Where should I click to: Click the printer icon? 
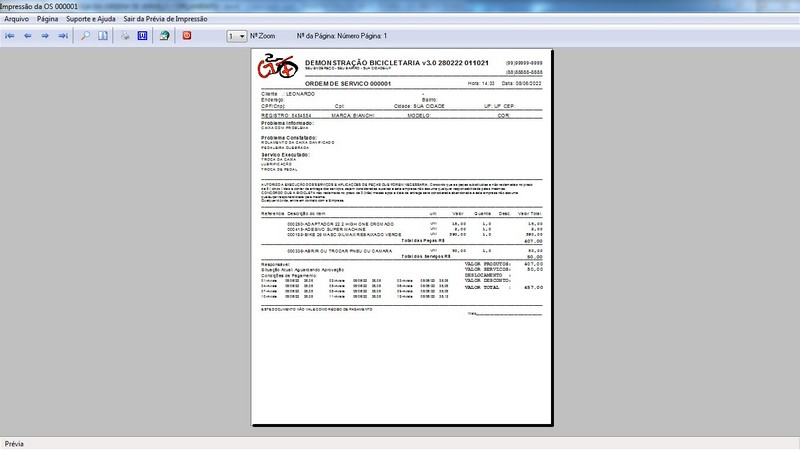(125, 36)
